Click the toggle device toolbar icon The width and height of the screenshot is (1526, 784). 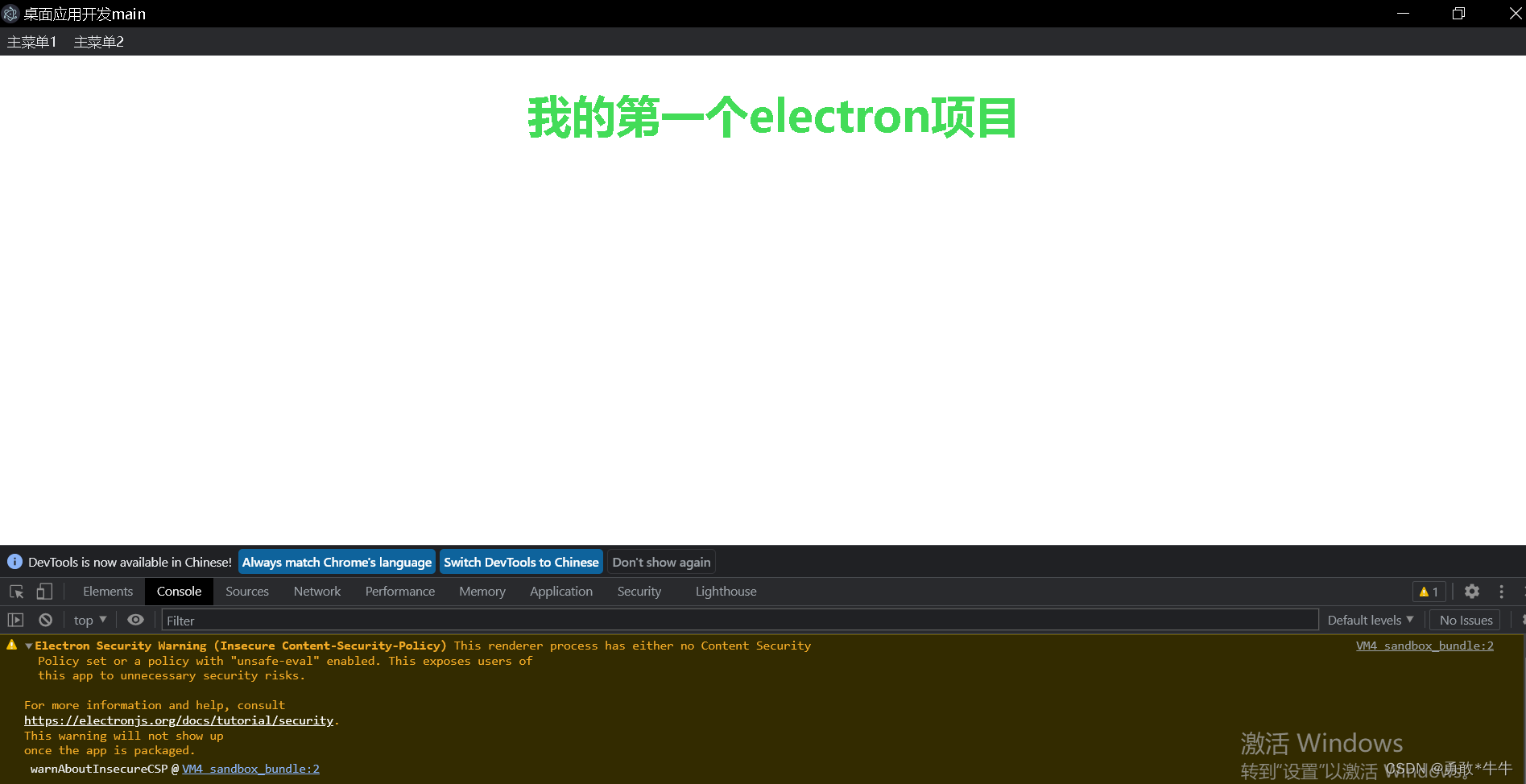[44, 592]
